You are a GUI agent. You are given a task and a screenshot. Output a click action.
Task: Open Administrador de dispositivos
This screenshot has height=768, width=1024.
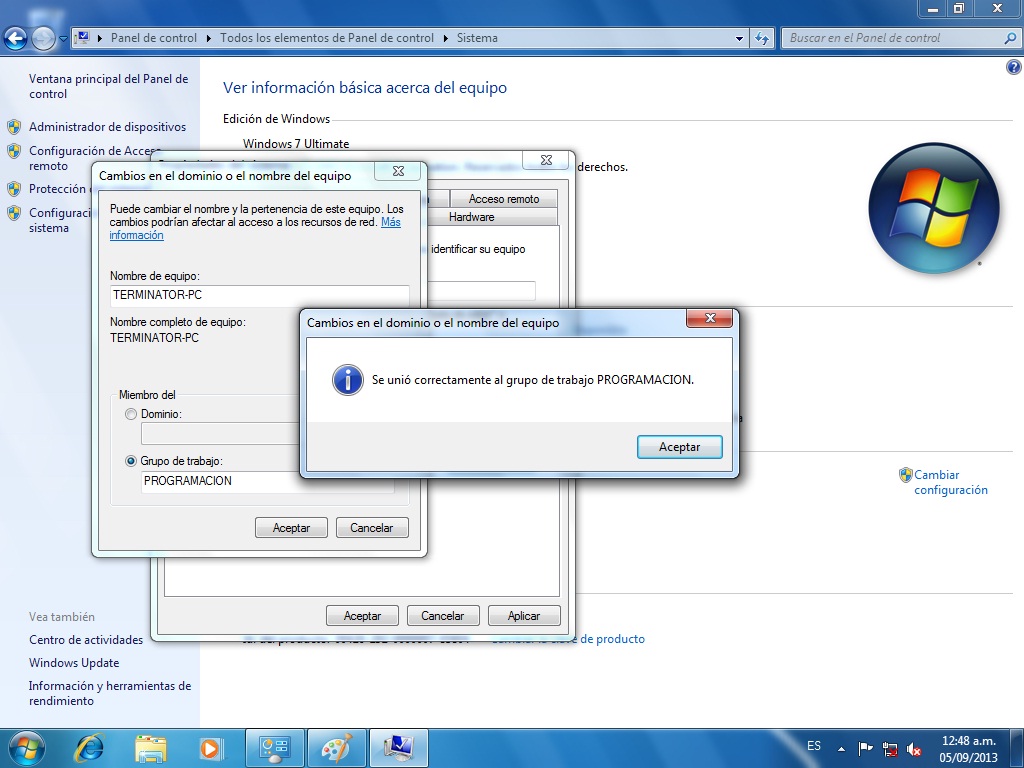[107, 127]
